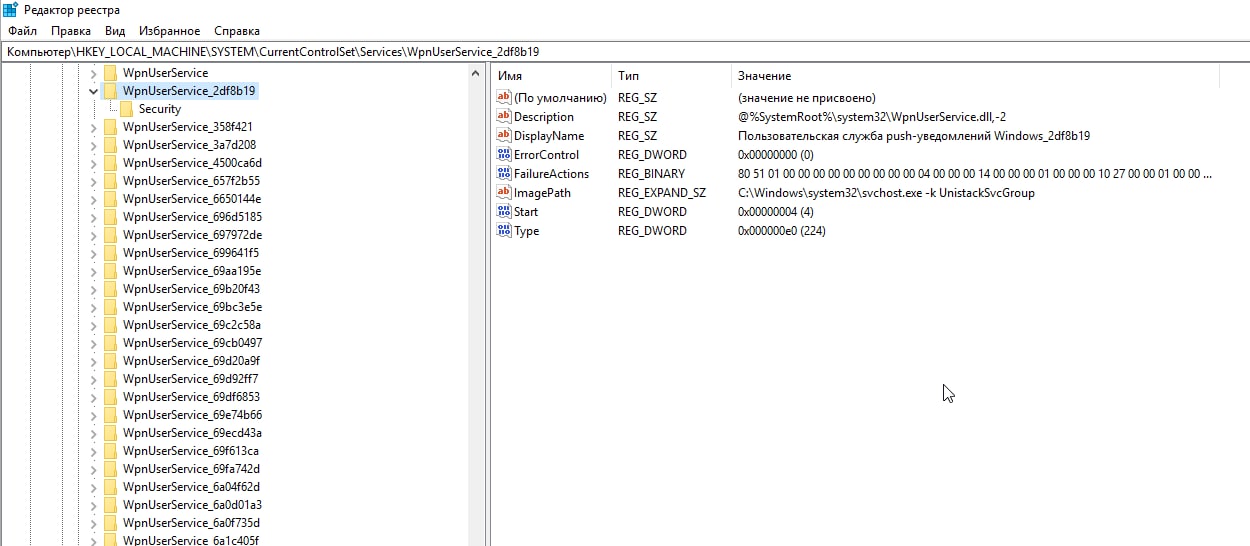Open the Избранное menu
The width and height of the screenshot is (1250, 546).
point(170,31)
